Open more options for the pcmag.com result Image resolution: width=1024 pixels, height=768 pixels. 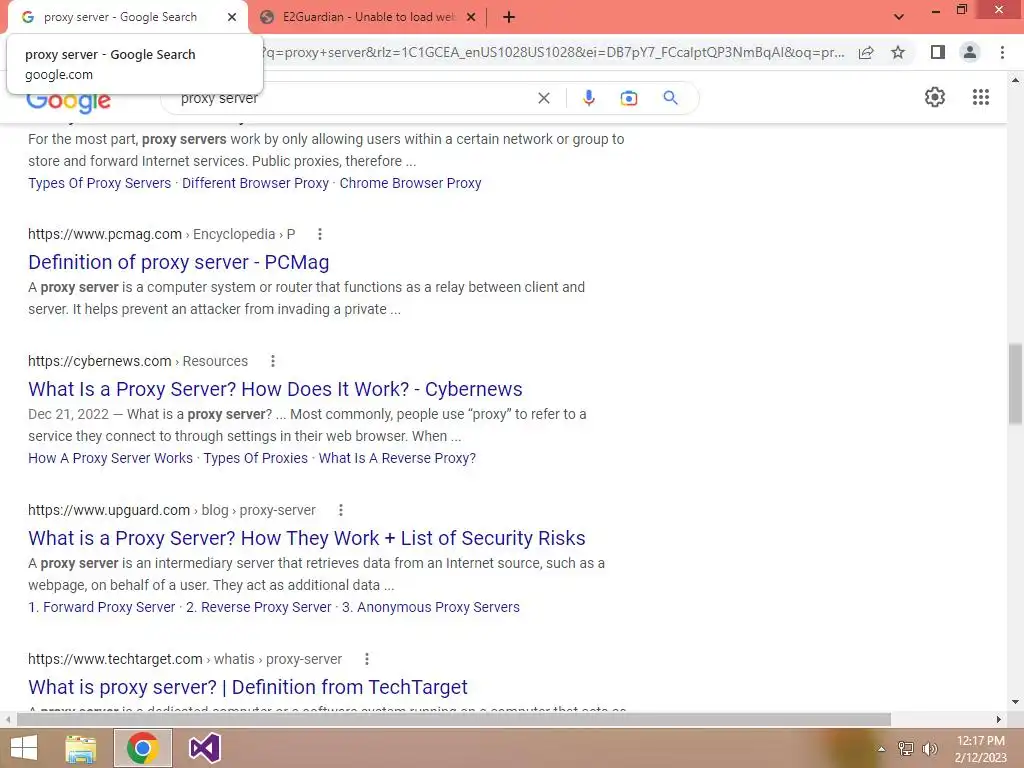pos(319,234)
